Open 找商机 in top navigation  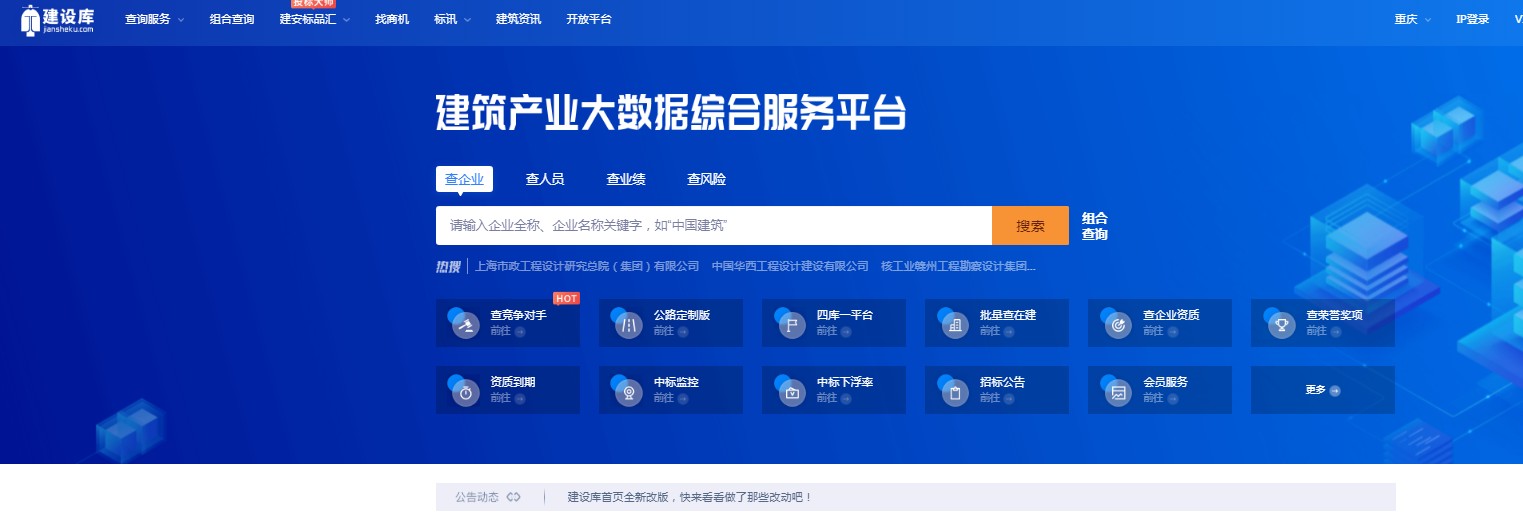coord(392,19)
